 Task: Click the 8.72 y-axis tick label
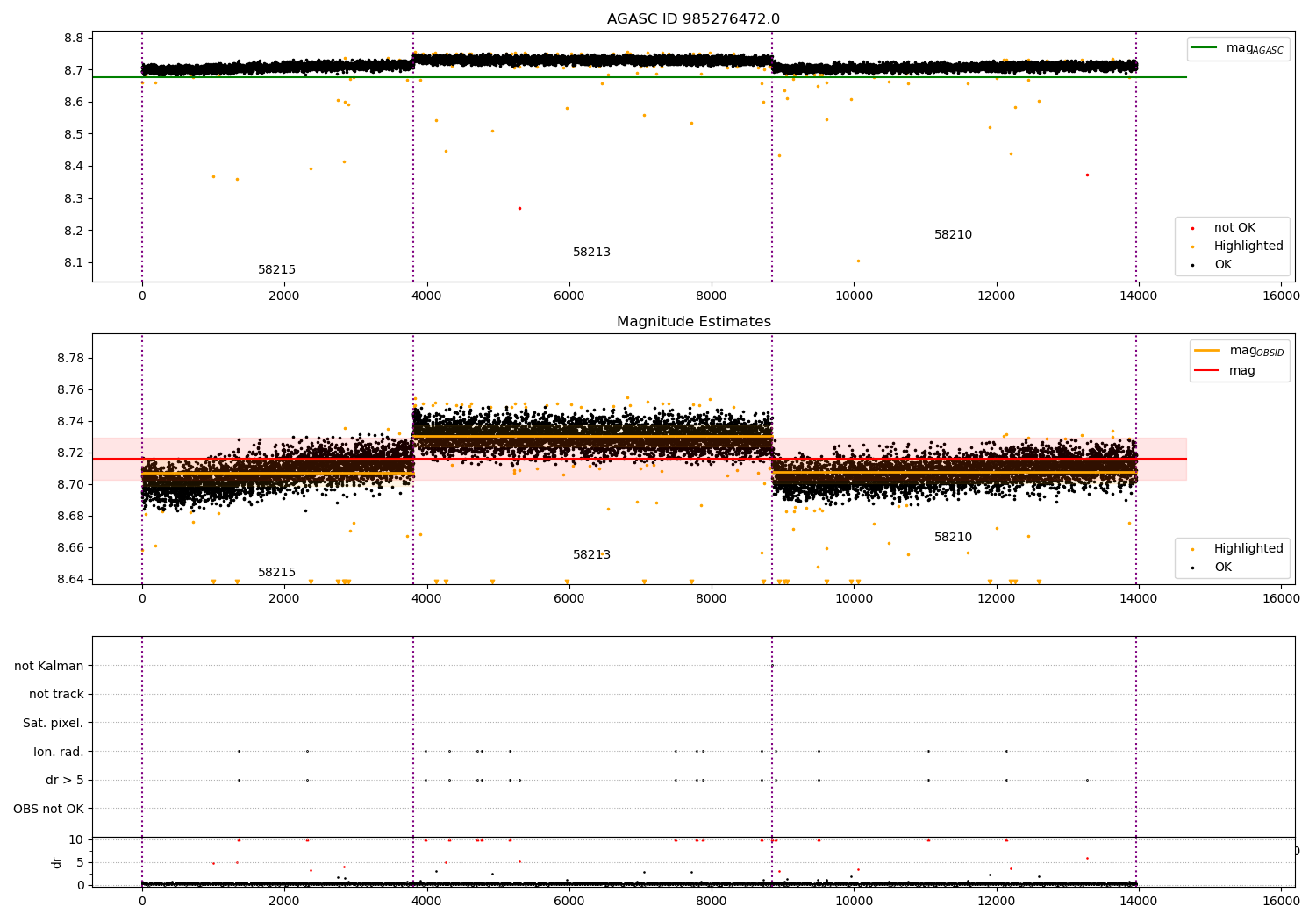pos(70,453)
